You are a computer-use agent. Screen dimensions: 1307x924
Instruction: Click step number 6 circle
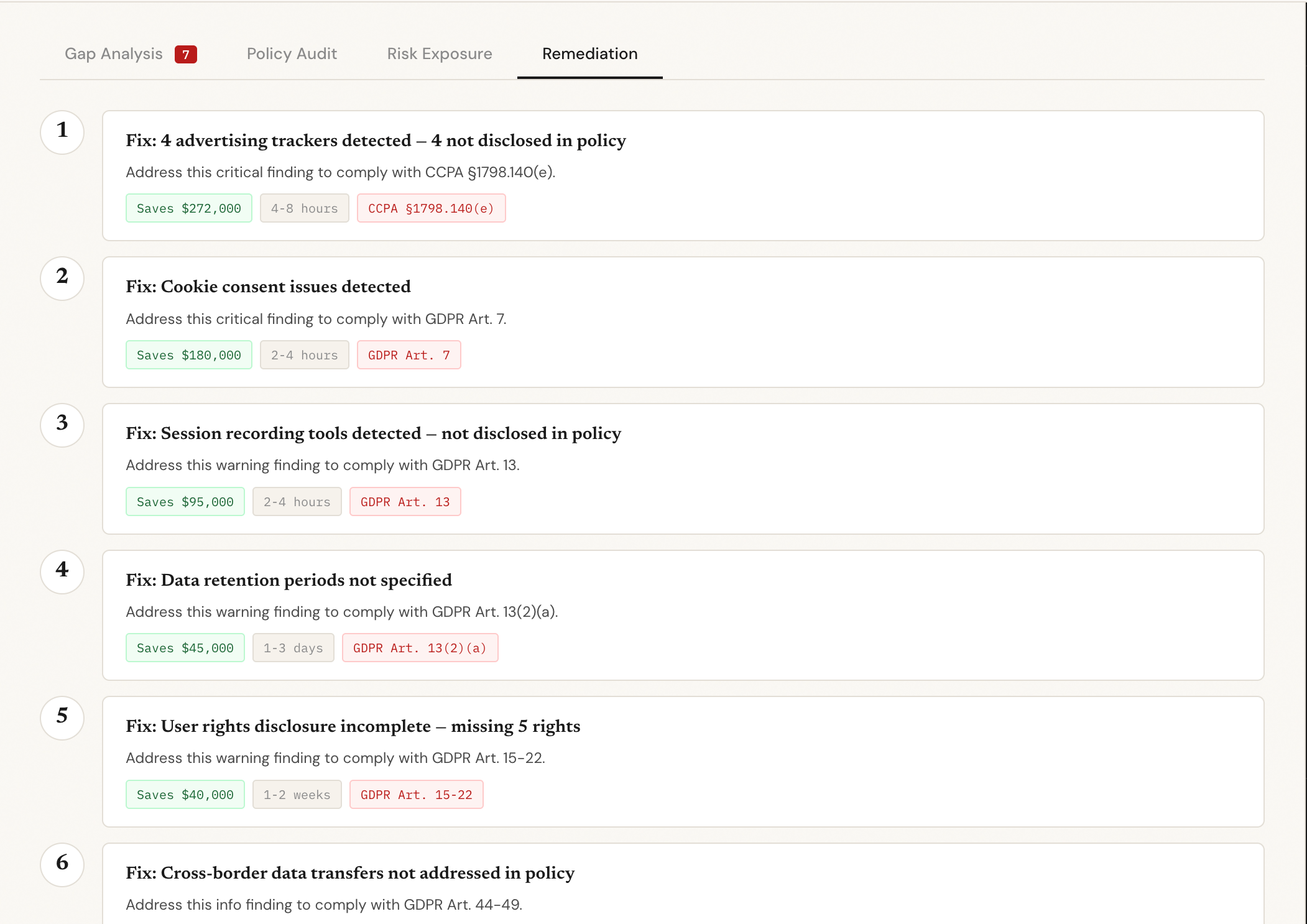tap(62, 864)
